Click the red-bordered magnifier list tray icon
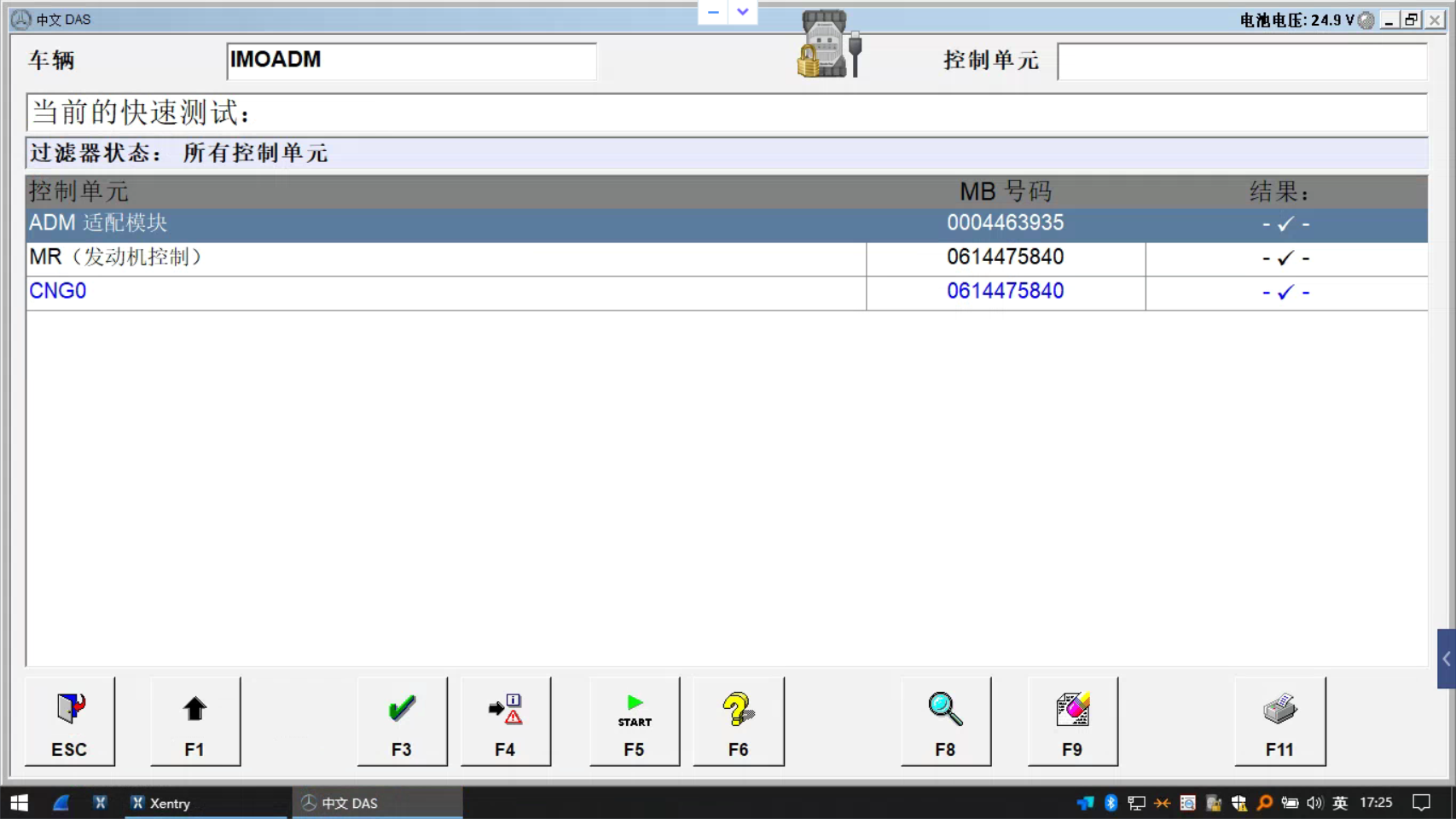This screenshot has width=1456, height=819. coord(1187,803)
